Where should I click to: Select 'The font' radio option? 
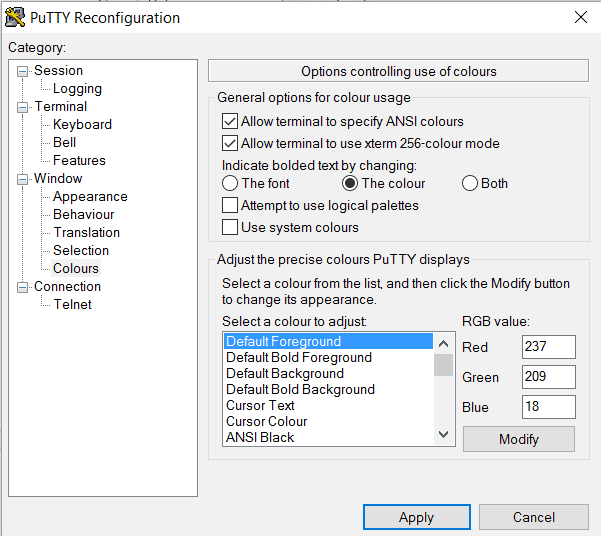[231, 183]
